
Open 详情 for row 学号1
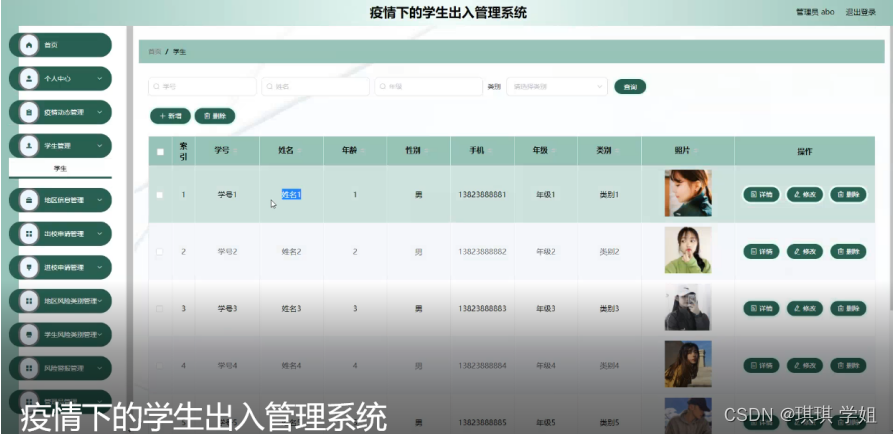[x=761, y=194]
